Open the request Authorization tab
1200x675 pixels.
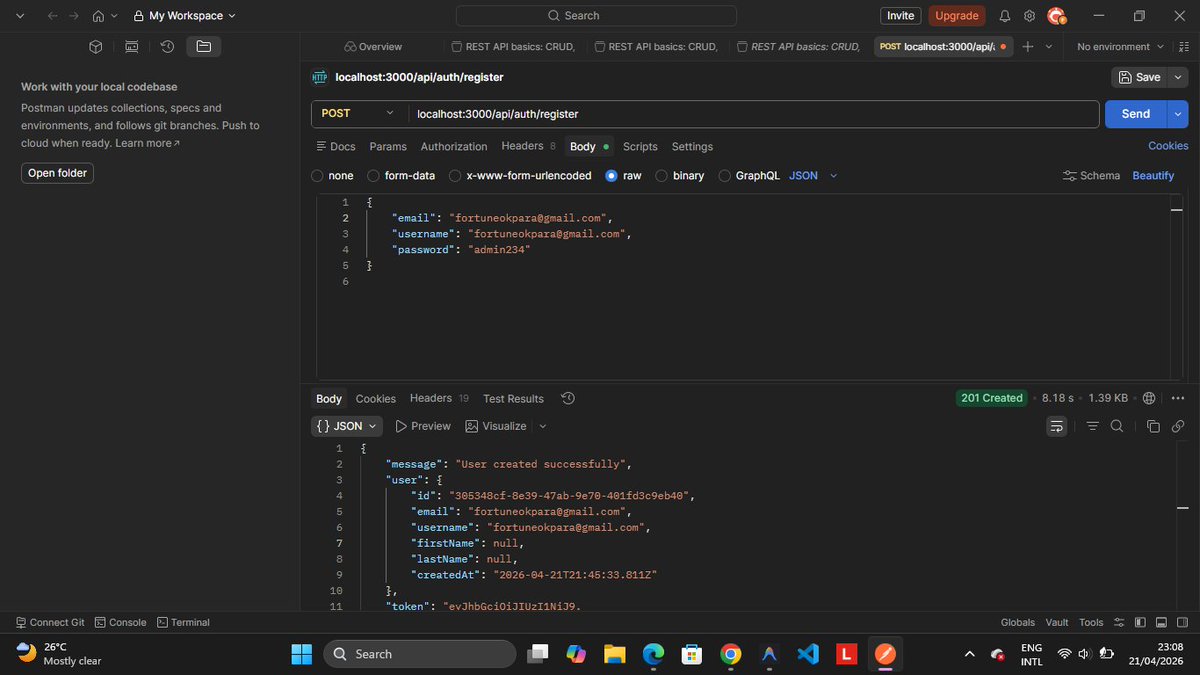454,146
